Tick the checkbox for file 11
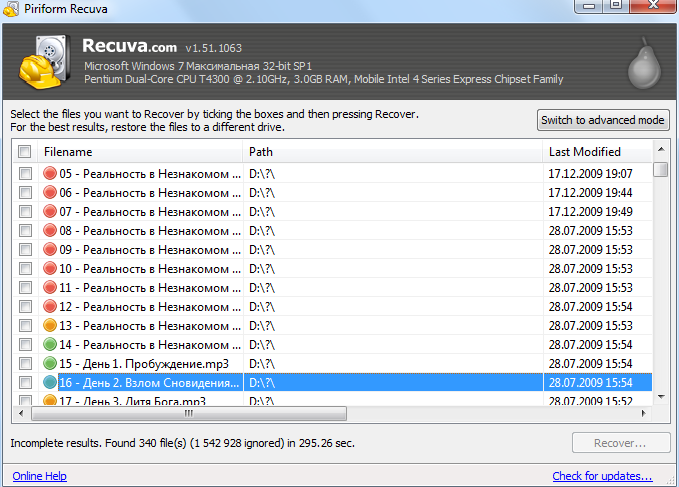The image size is (679, 487). (26, 288)
